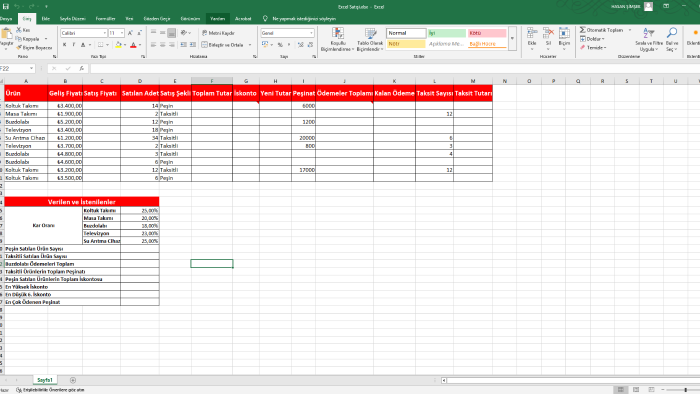The height and width of the screenshot is (394, 700).
Task: Apply the Kötü cell style
Action: (487, 33)
